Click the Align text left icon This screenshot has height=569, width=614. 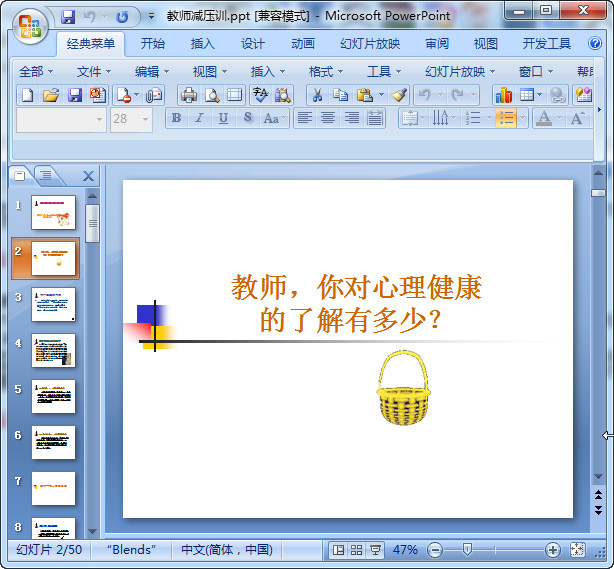pyautogui.click(x=305, y=118)
